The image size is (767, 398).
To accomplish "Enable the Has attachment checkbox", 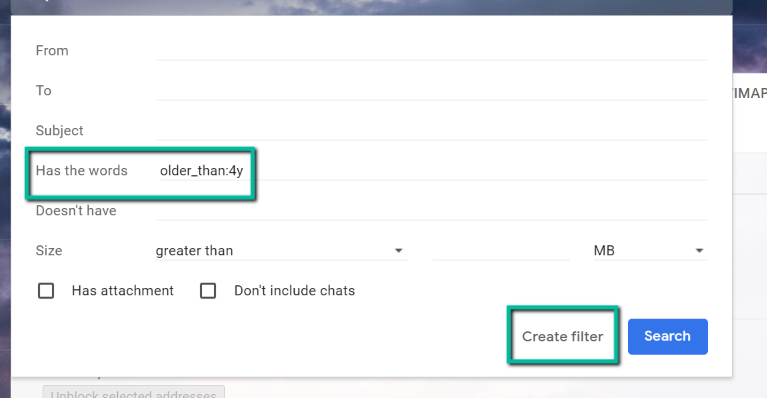I will (46, 291).
